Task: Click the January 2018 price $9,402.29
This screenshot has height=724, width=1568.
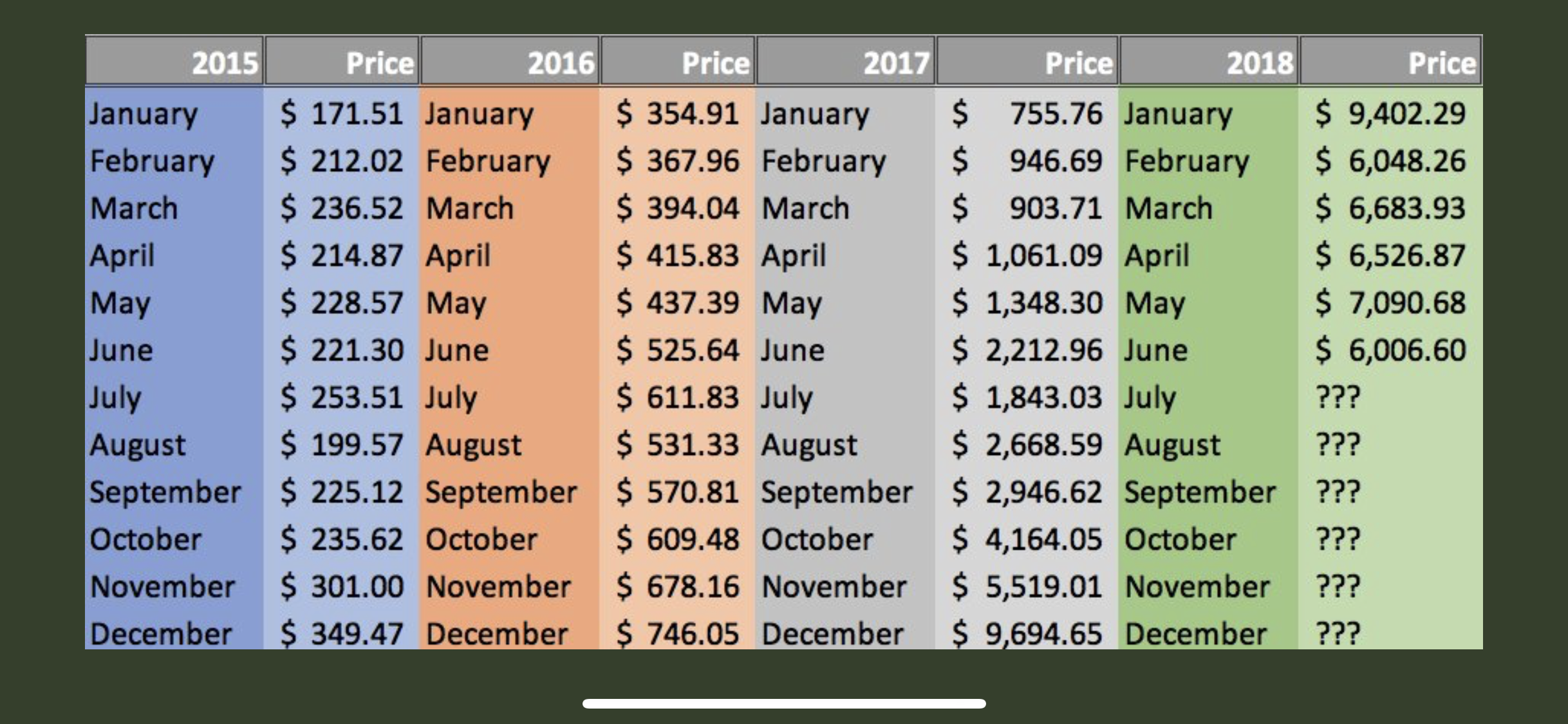Action: point(1391,113)
